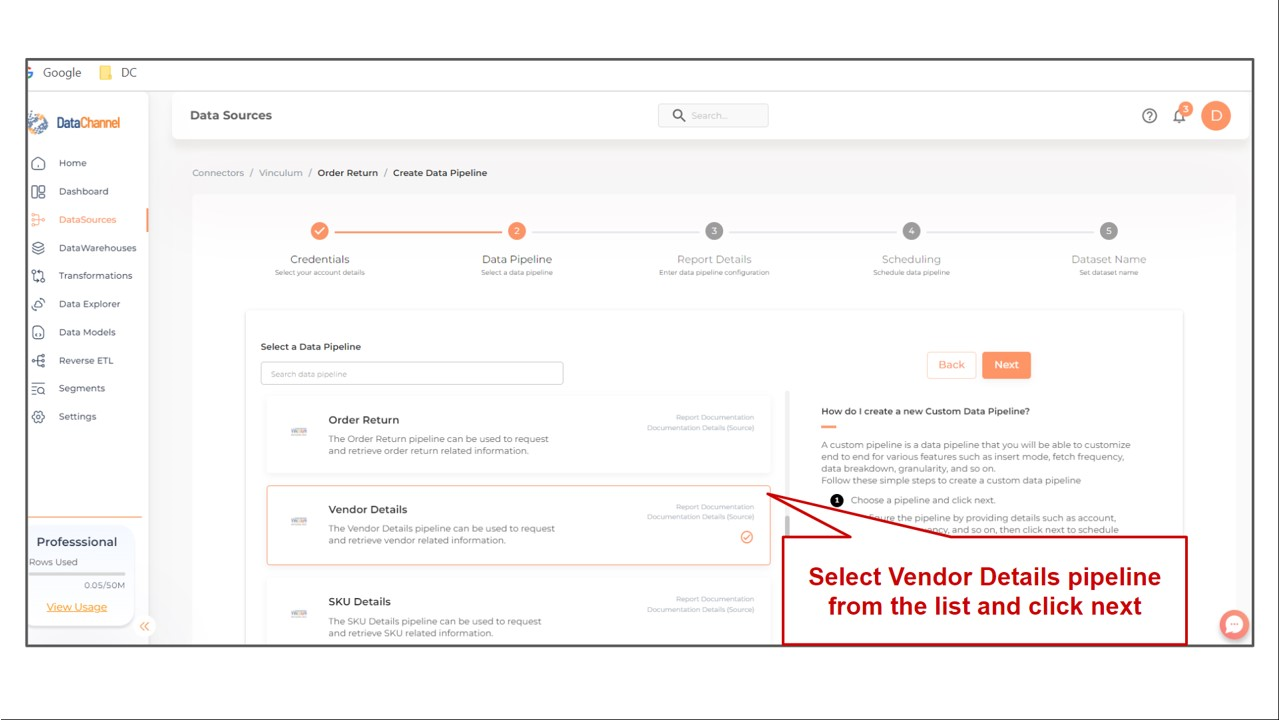Click the Next button

pyautogui.click(x=1006, y=365)
